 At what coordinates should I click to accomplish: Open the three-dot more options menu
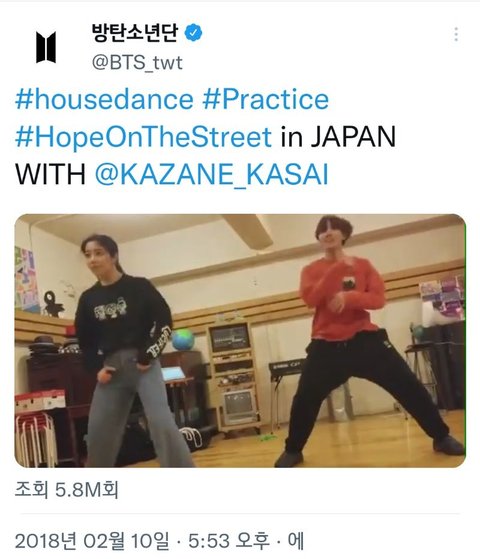456,35
